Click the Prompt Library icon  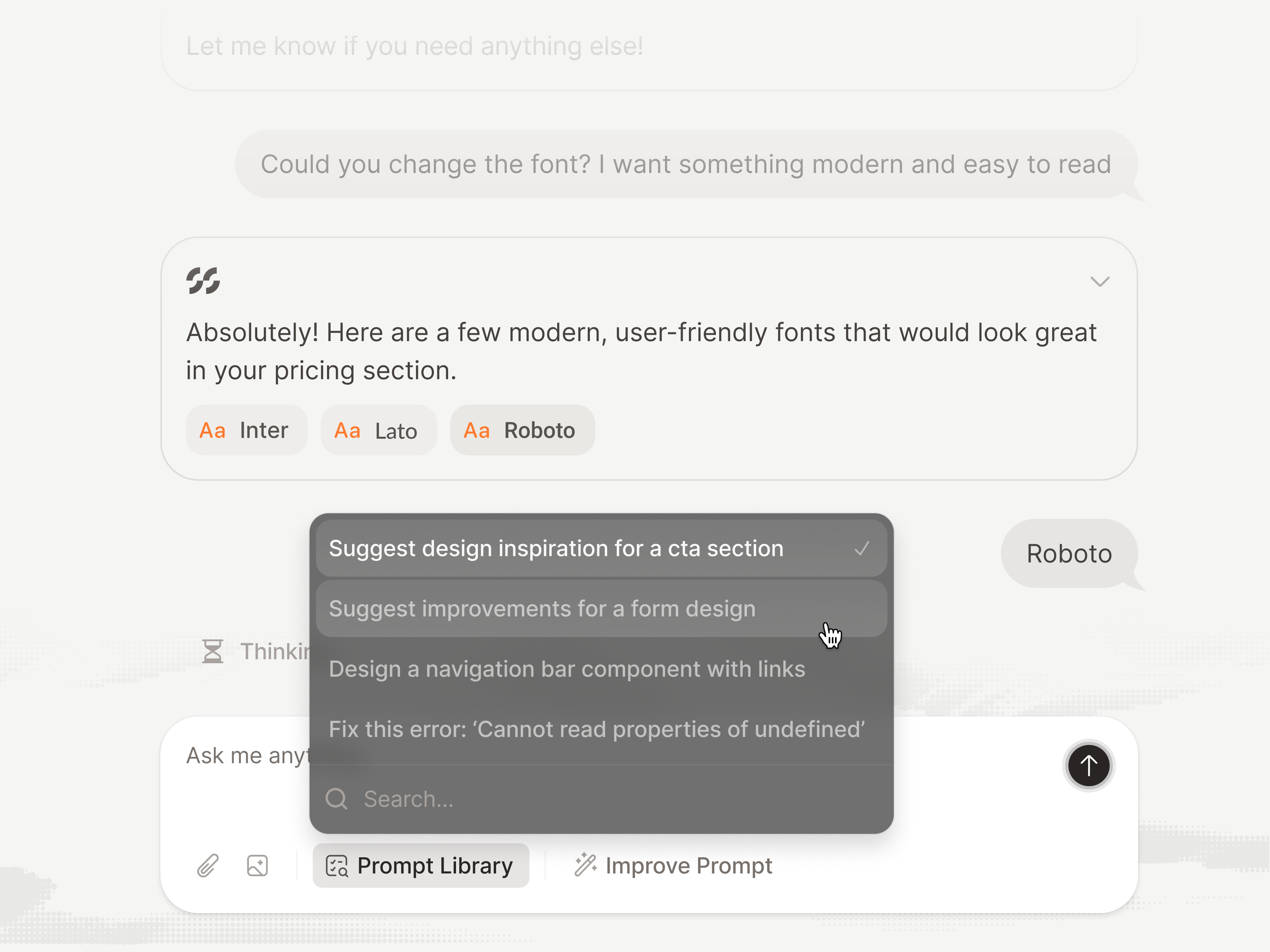(337, 866)
